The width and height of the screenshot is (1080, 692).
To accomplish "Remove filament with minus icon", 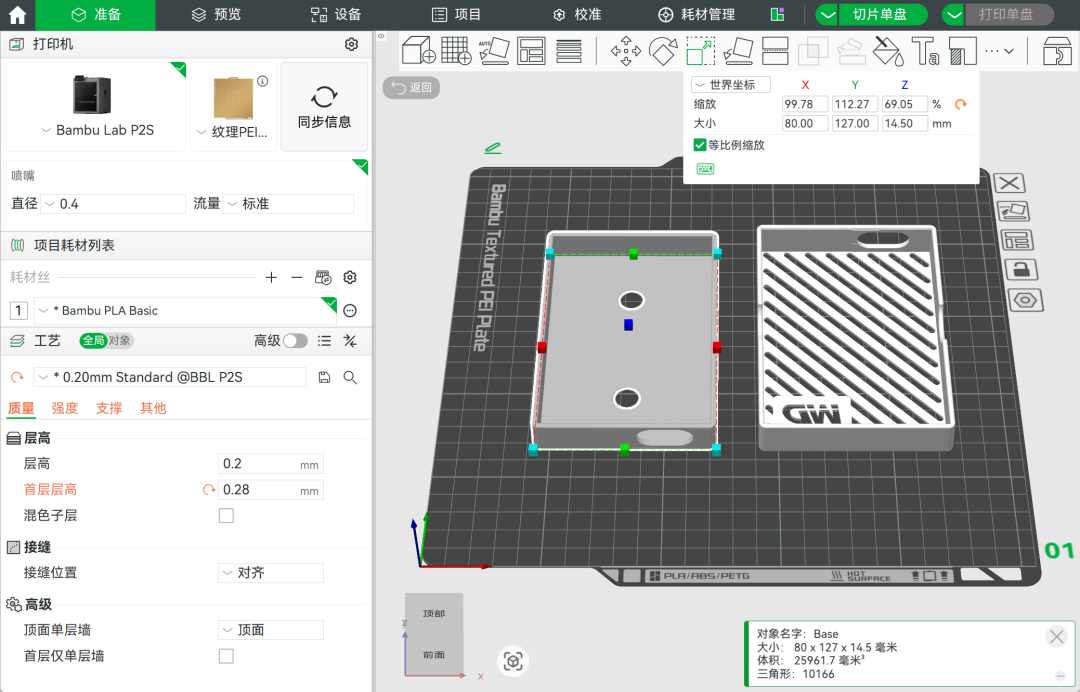I will tap(297, 277).
